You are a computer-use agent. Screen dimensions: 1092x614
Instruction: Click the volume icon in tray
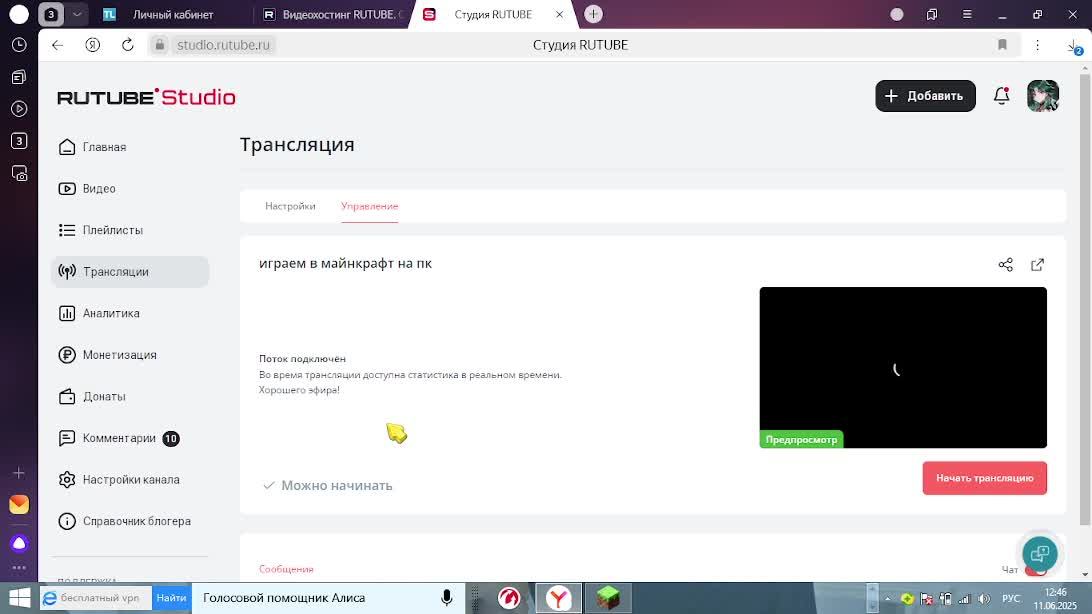pyautogui.click(x=984, y=599)
